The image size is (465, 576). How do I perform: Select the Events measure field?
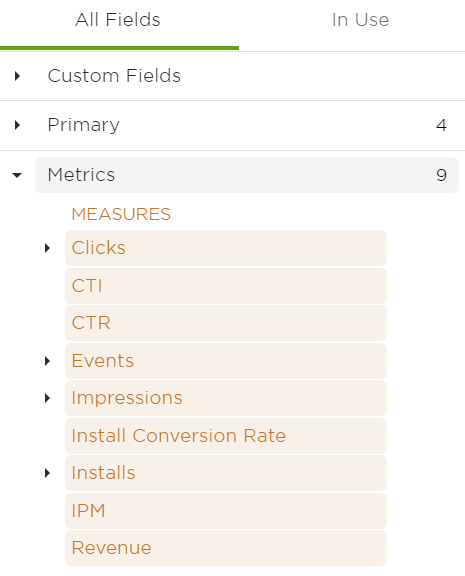tap(226, 361)
